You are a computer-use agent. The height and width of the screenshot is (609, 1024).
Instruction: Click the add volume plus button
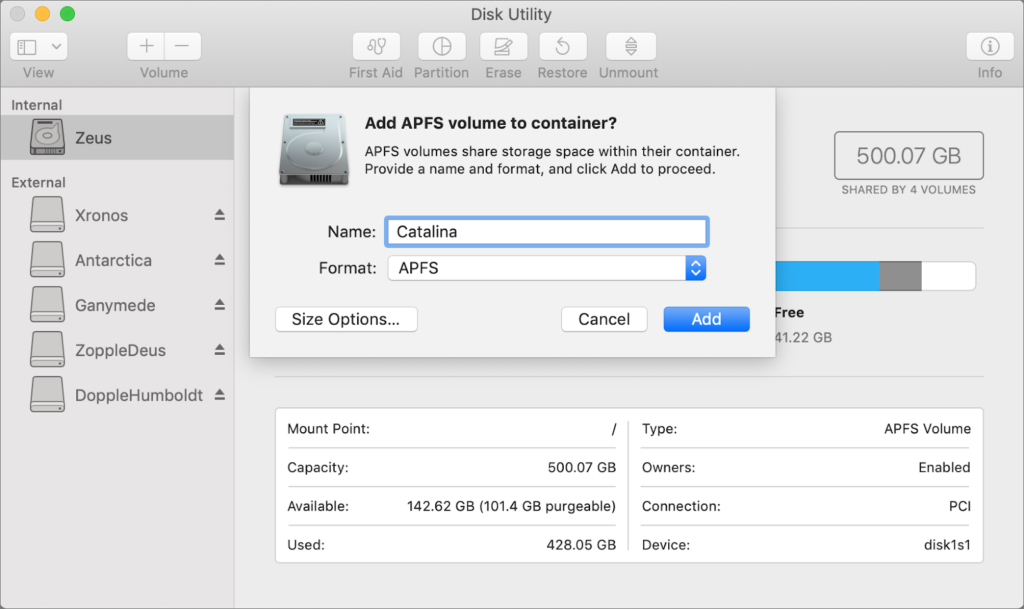tap(146, 47)
